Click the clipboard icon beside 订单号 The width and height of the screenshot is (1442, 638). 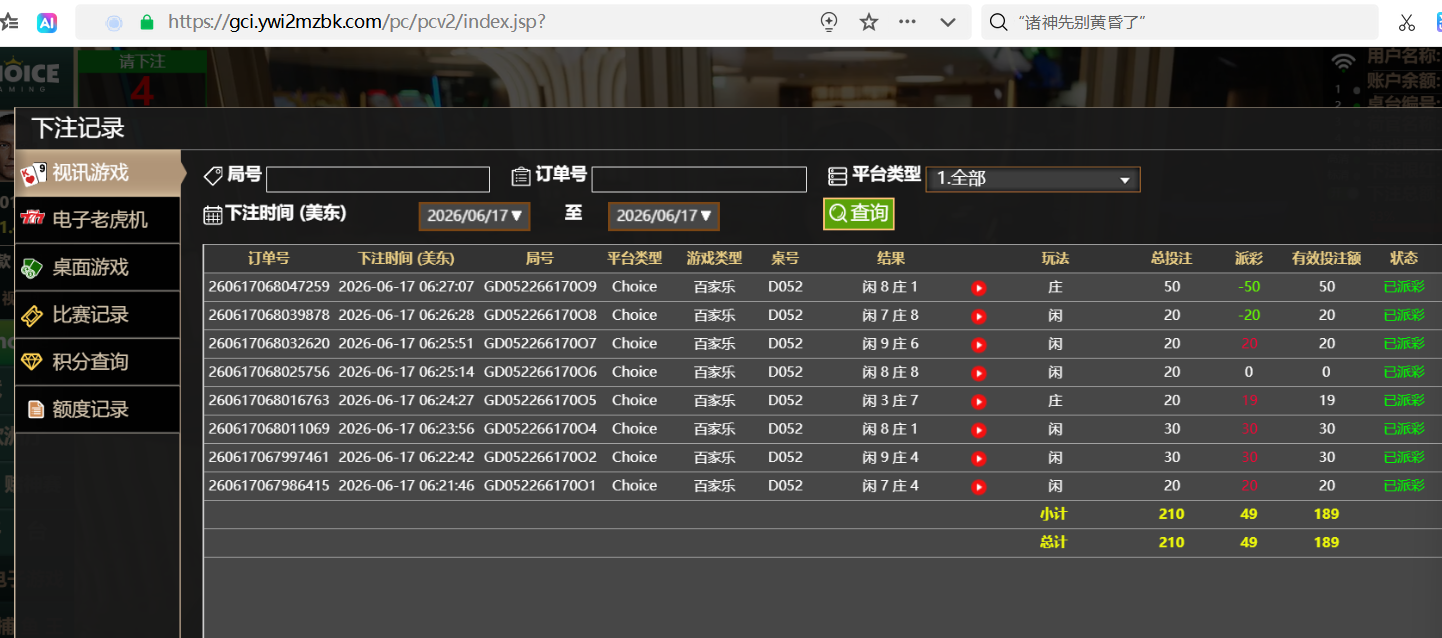point(521,177)
